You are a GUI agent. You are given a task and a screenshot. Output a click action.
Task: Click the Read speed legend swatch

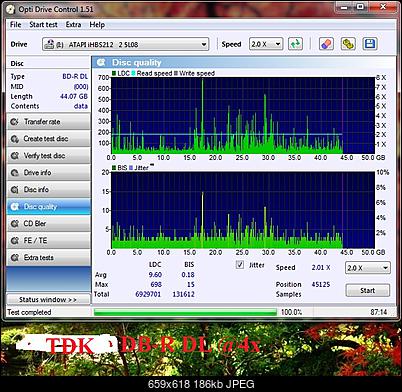(133, 73)
